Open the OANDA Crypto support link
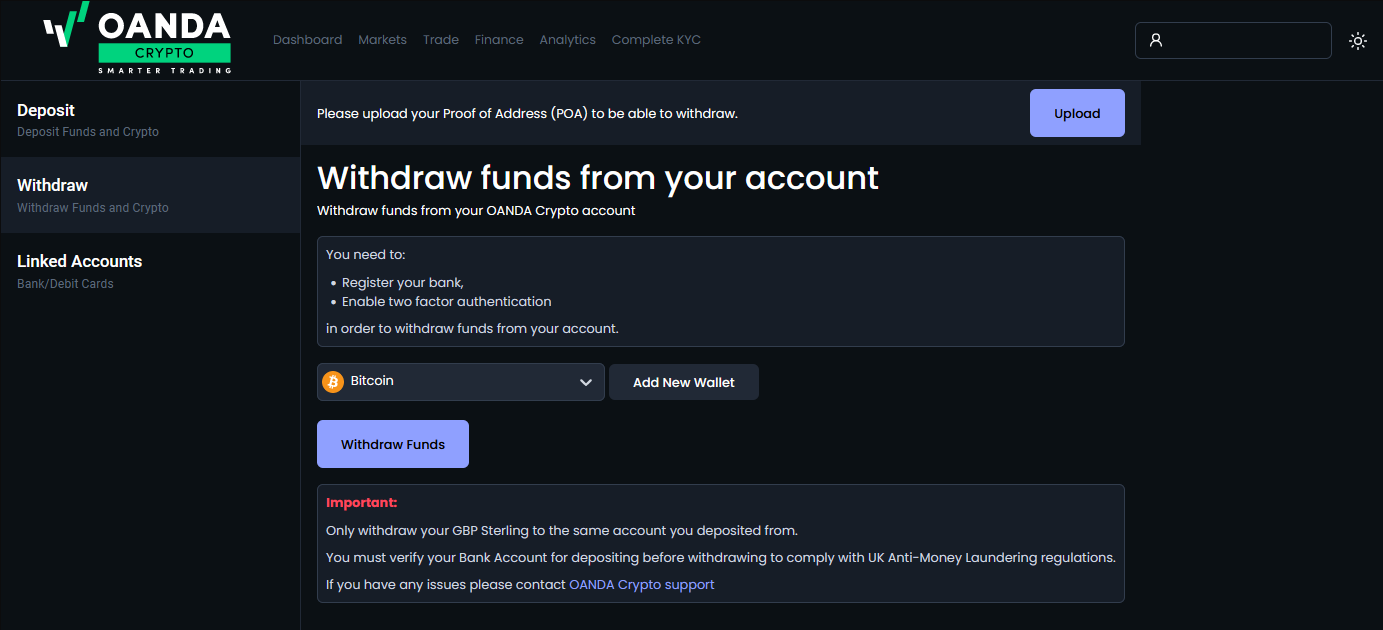This screenshot has height=630, width=1383. pos(641,584)
